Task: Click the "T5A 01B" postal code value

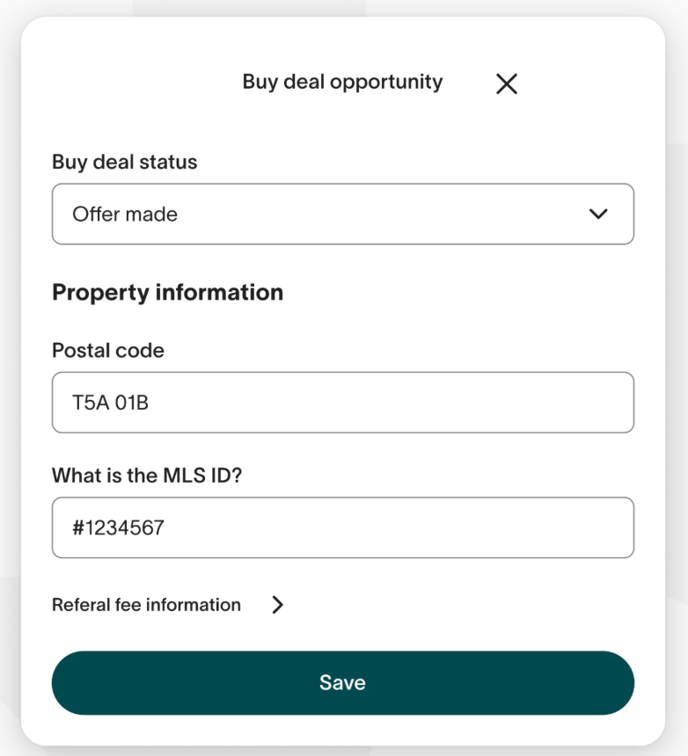Action: 110,403
